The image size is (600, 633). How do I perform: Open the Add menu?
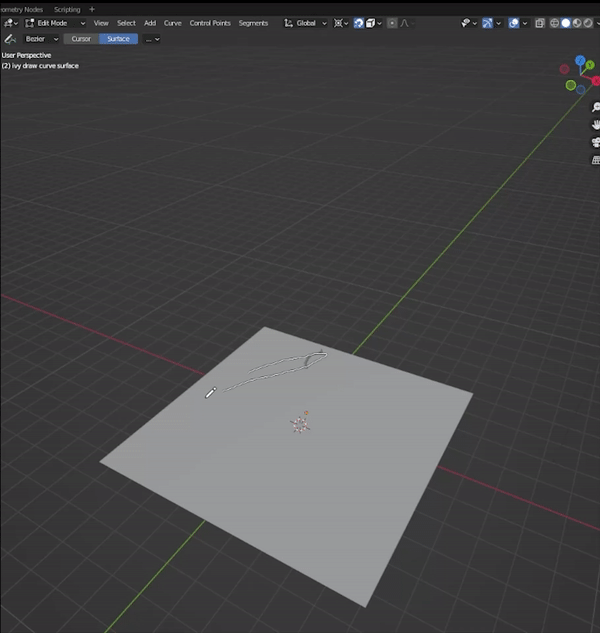[x=150, y=23]
